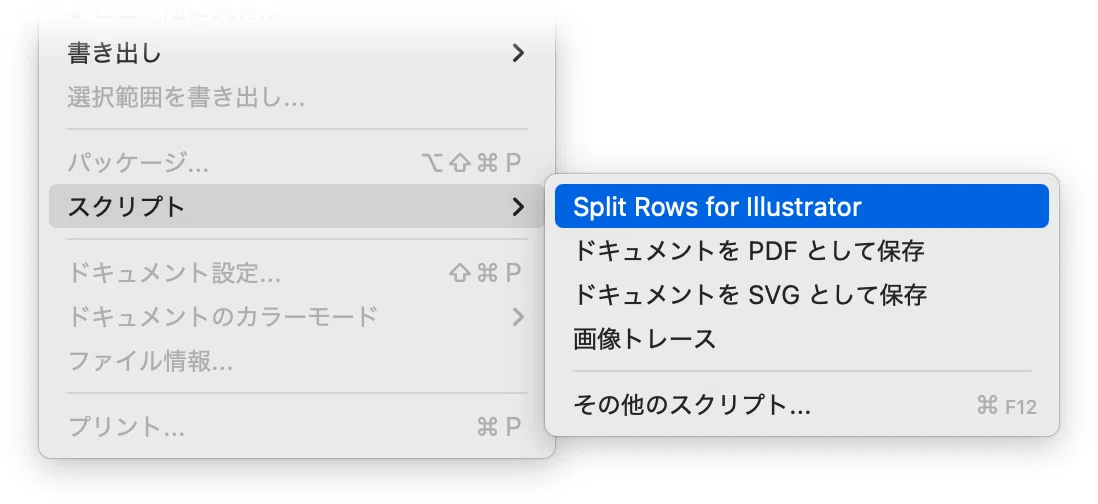Click the arrow next to 書き出し
Viewport: 1098px width, 504px height.
click(517, 53)
